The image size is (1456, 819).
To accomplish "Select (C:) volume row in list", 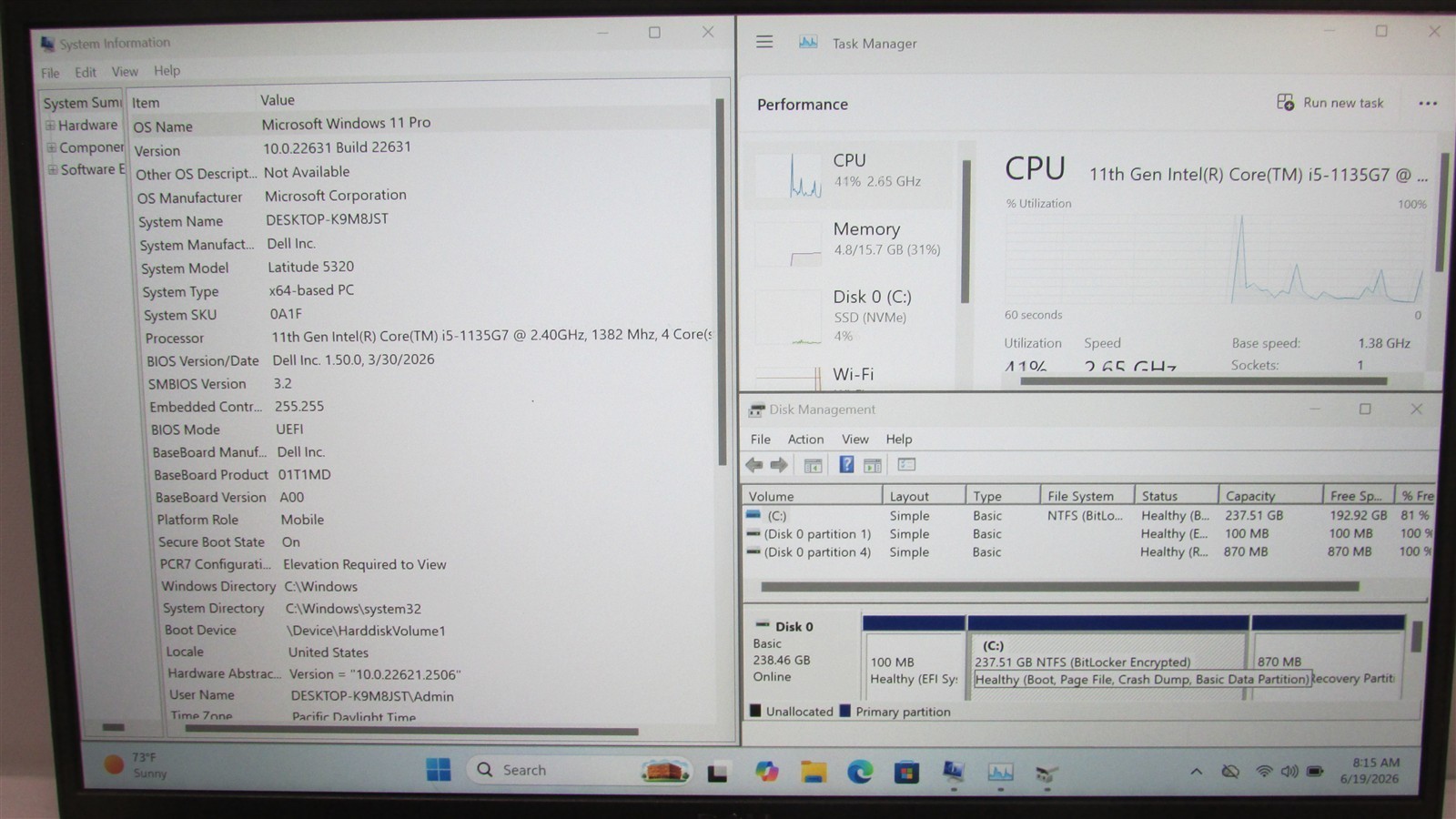I will pyautogui.click(x=1088, y=515).
